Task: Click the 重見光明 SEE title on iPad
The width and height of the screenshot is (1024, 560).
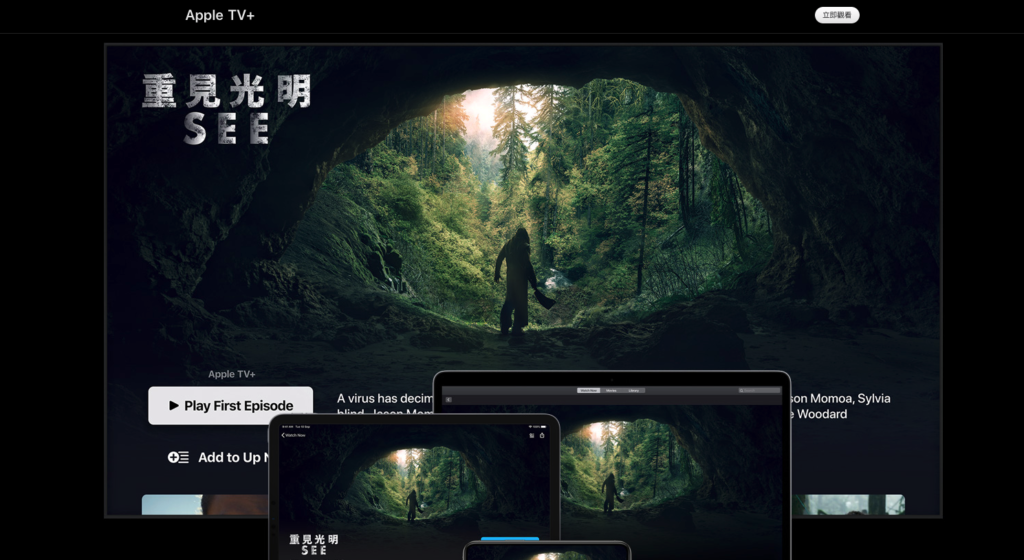Action: (x=313, y=544)
